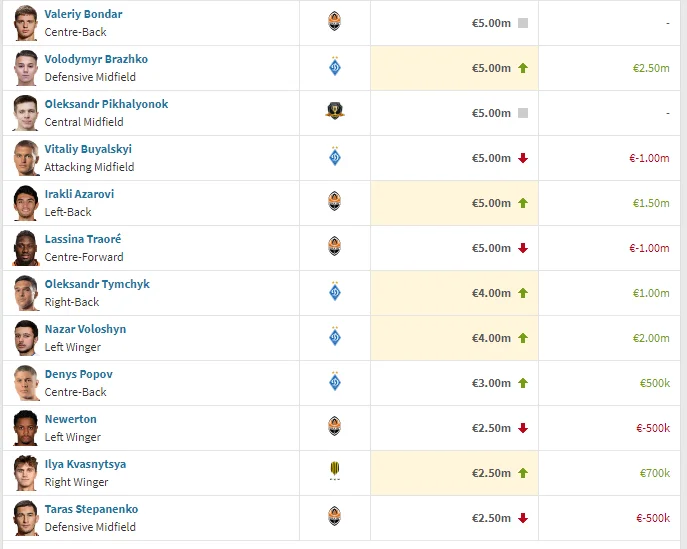687x549 pixels.
Task: Click Volodymyr Brazhko's Dynamo Kyiv crest
Action: click(x=334, y=67)
